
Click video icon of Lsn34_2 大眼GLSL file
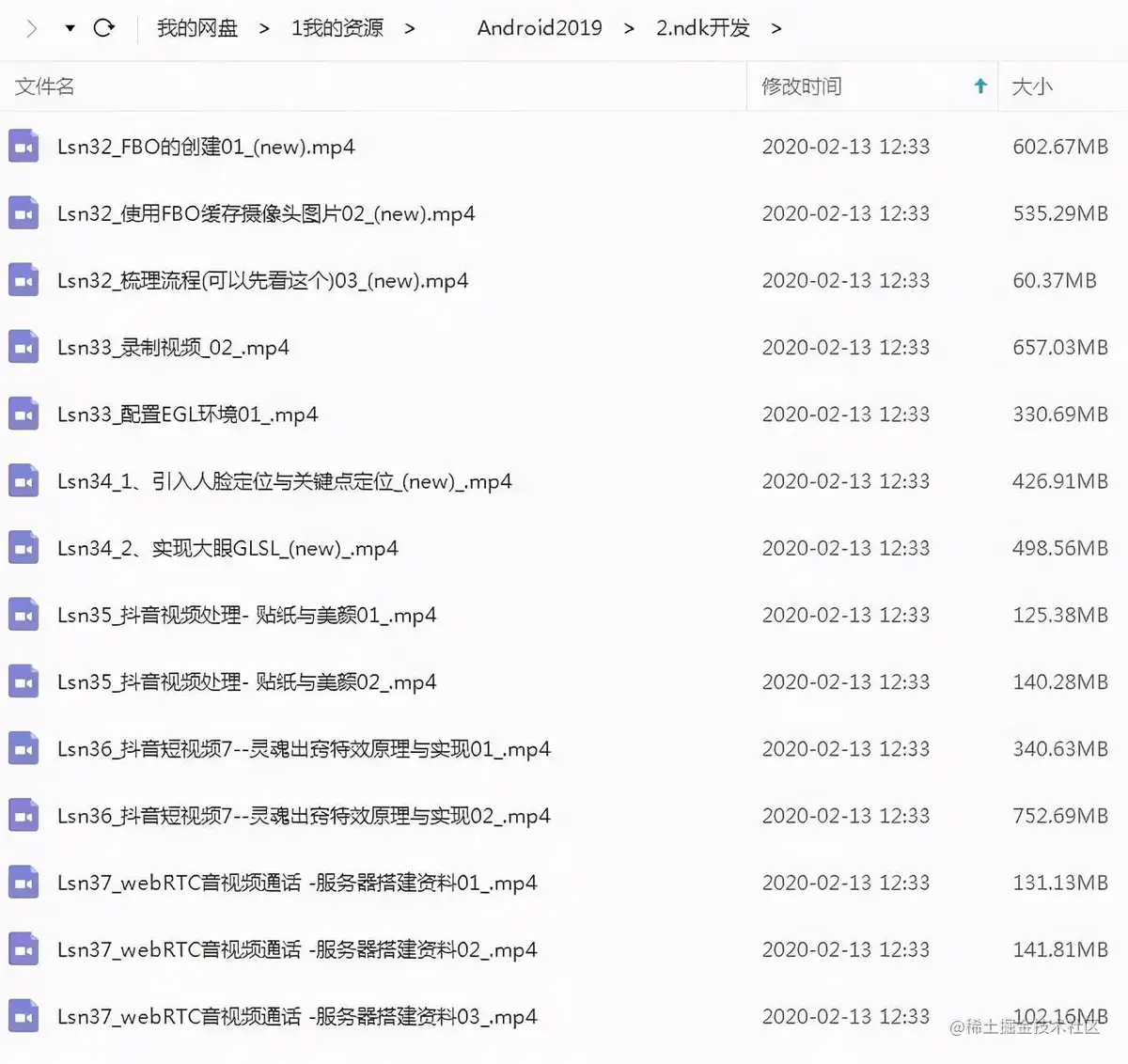coord(23,548)
